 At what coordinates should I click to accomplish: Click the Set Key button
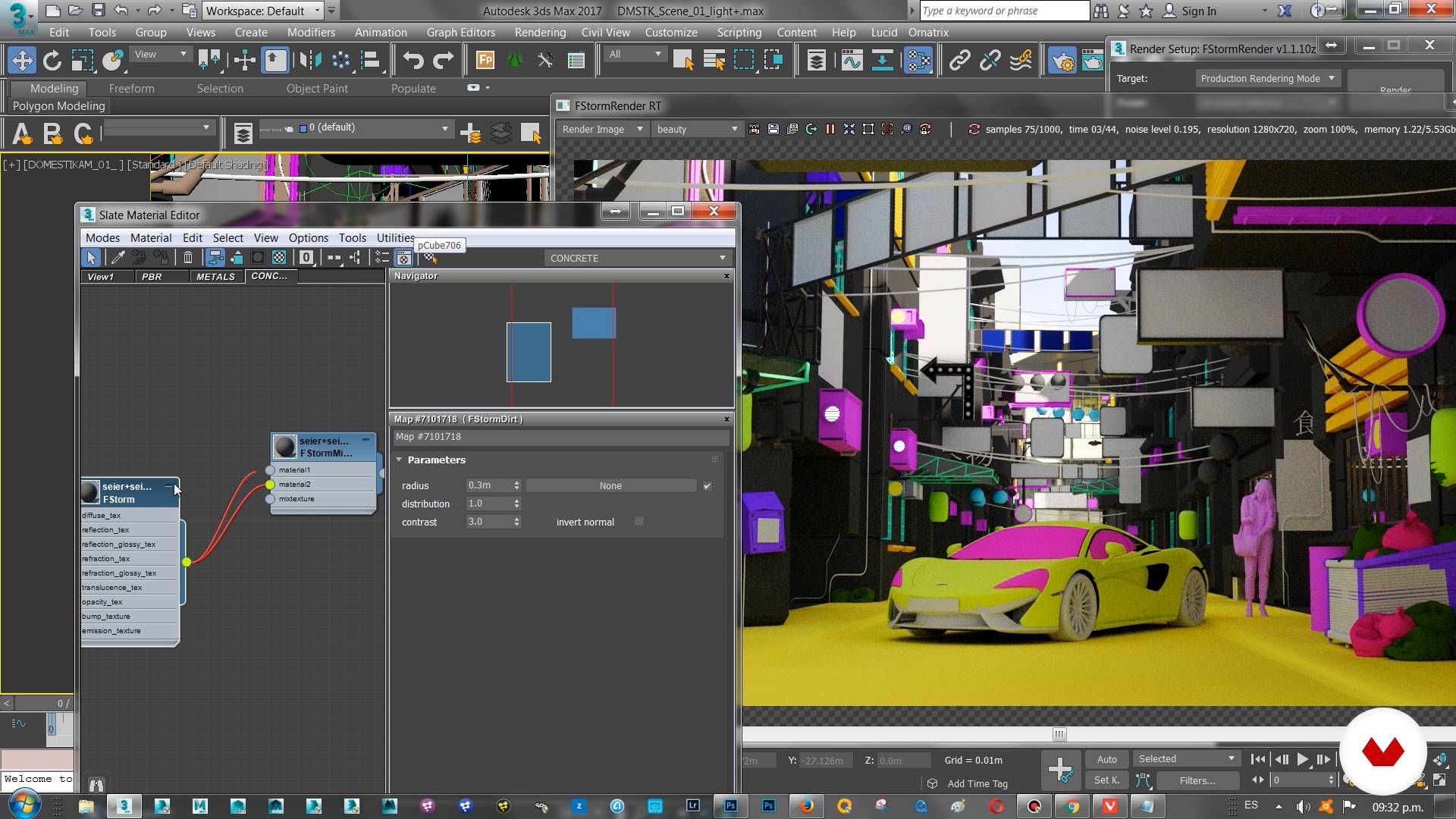pyautogui.click(x=1106, y=780)
